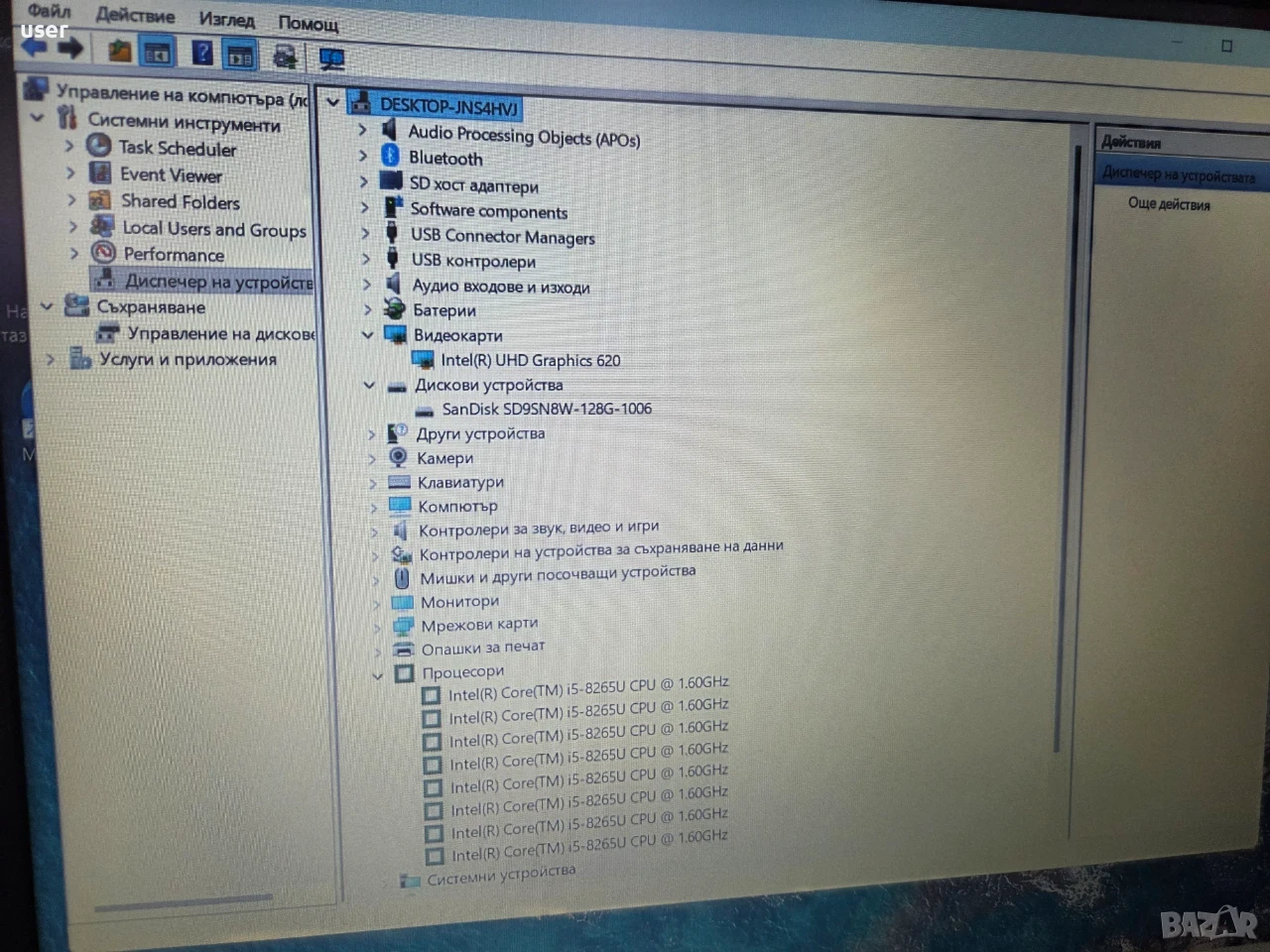Screen dimensions: 1270x952
Task: Expand the Performance node
Action: pyautogui.click(x=74, y=253)
